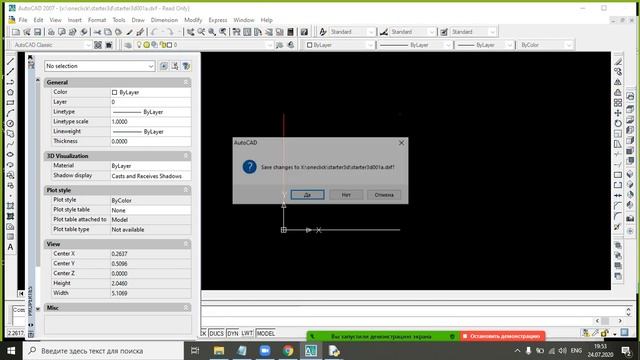Click Quick Select icon in Properties palette
The height and width of the screenshot is (360, 640).
[186, 66]
